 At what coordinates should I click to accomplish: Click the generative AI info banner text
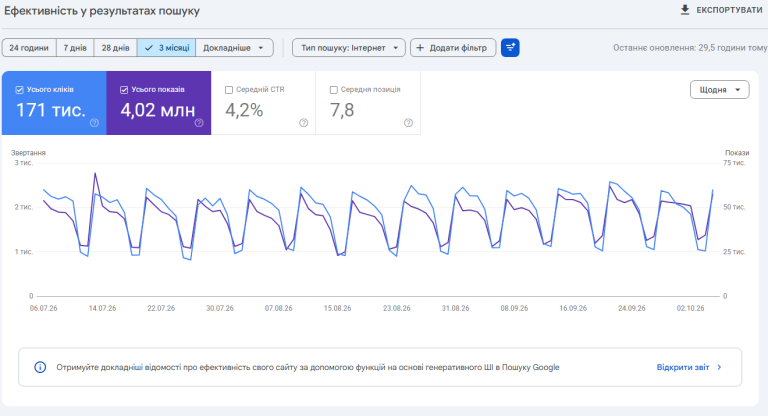tap(308, 367)
